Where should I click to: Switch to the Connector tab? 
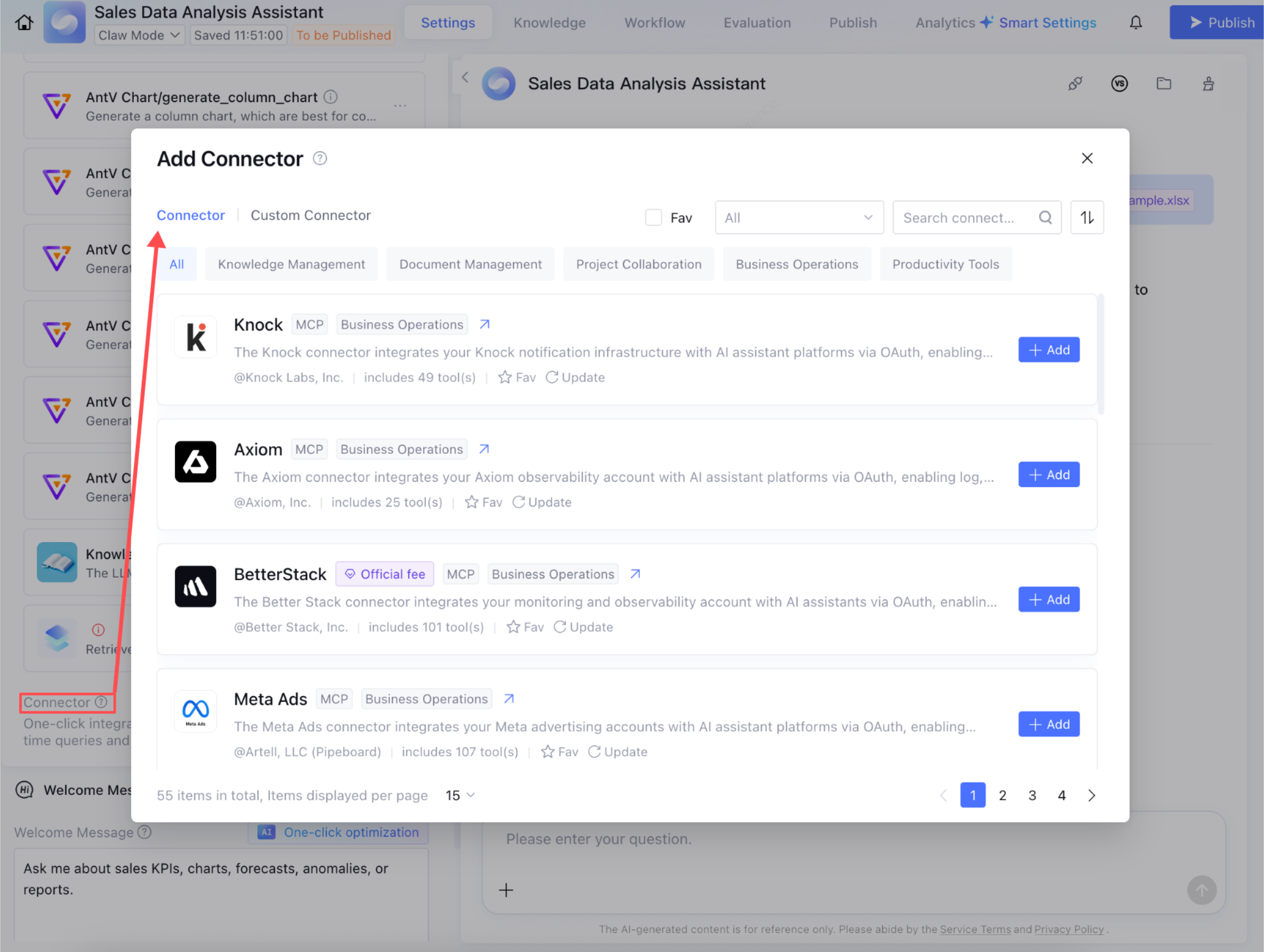coord(190,215)
